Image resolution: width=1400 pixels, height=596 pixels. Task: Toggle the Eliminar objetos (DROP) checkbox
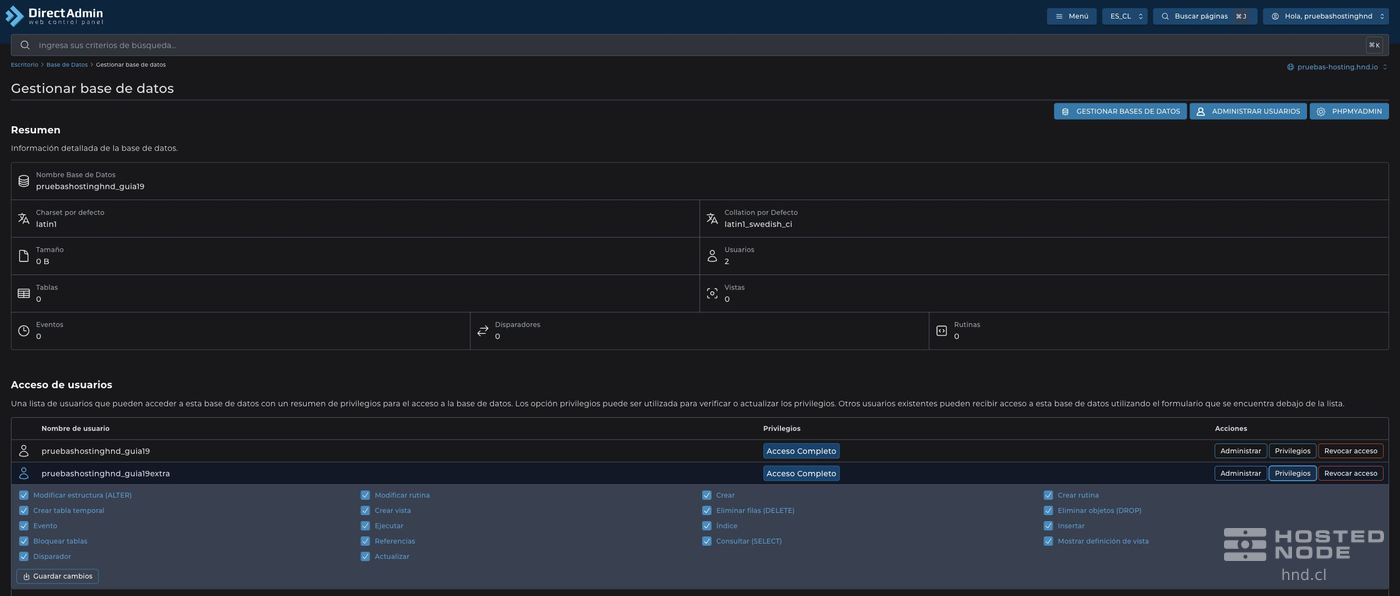click(1048, 511)
